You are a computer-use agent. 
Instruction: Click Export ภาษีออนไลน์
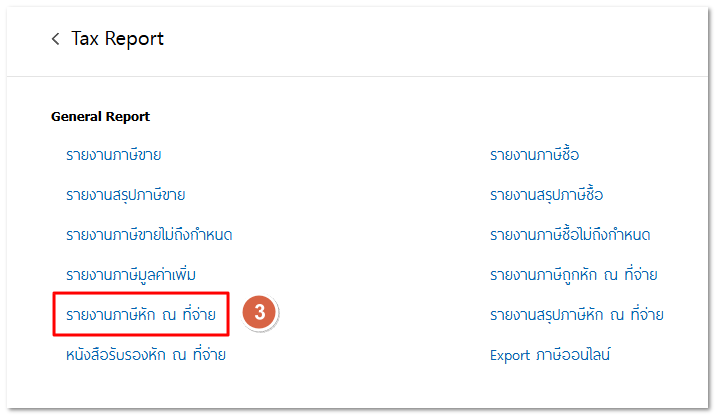point(550,354)
